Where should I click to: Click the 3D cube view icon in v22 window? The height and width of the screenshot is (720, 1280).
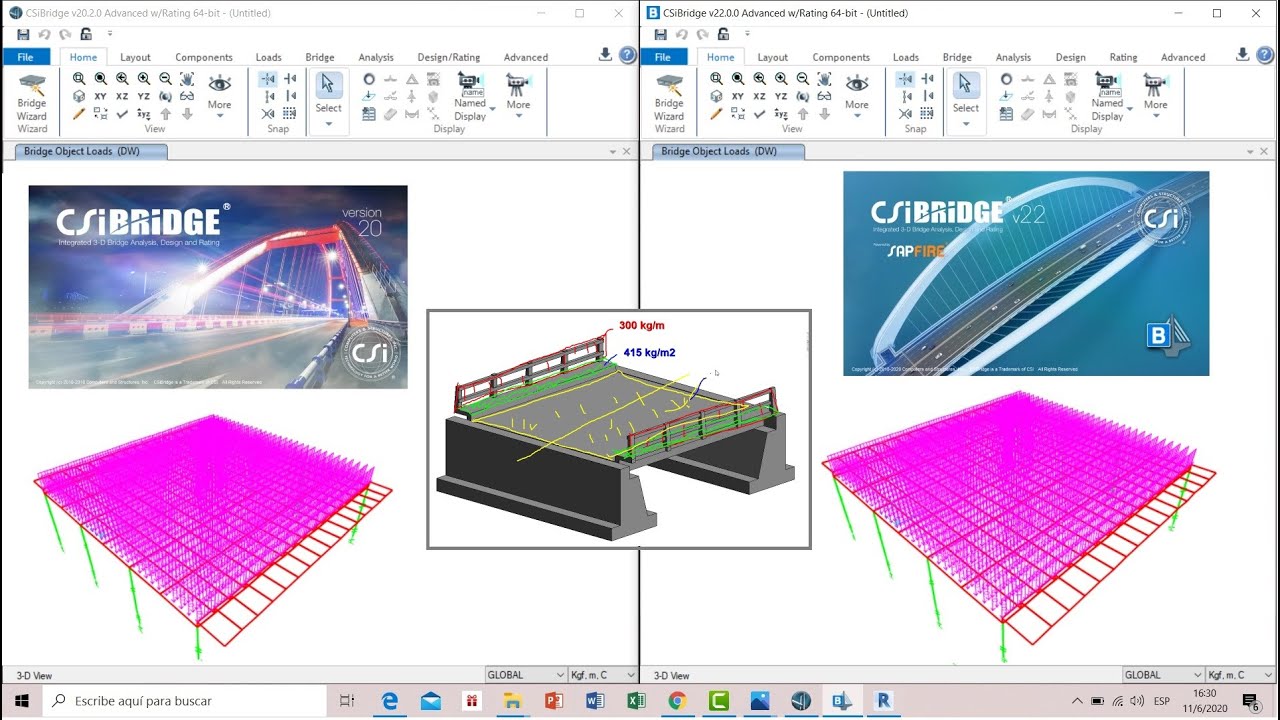click(x=716, y=96)
